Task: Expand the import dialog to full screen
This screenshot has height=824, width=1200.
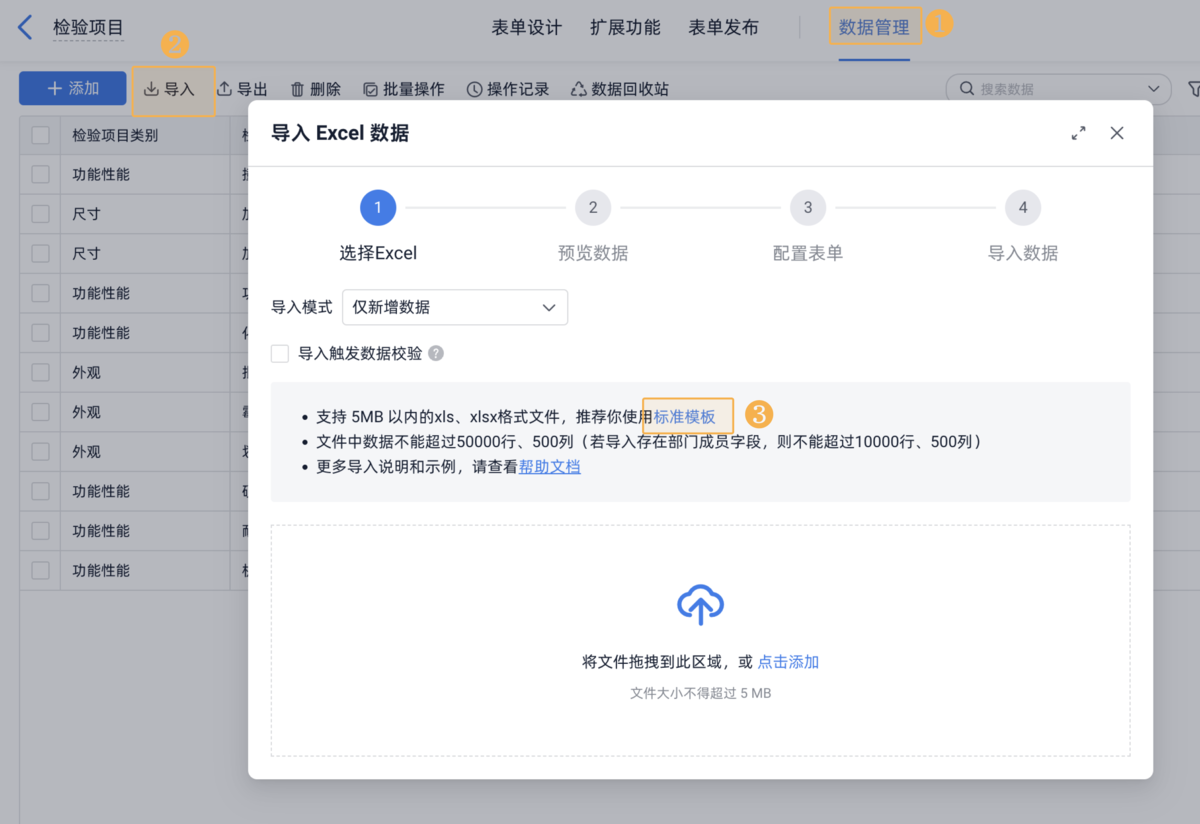Action: (1078, 133)
